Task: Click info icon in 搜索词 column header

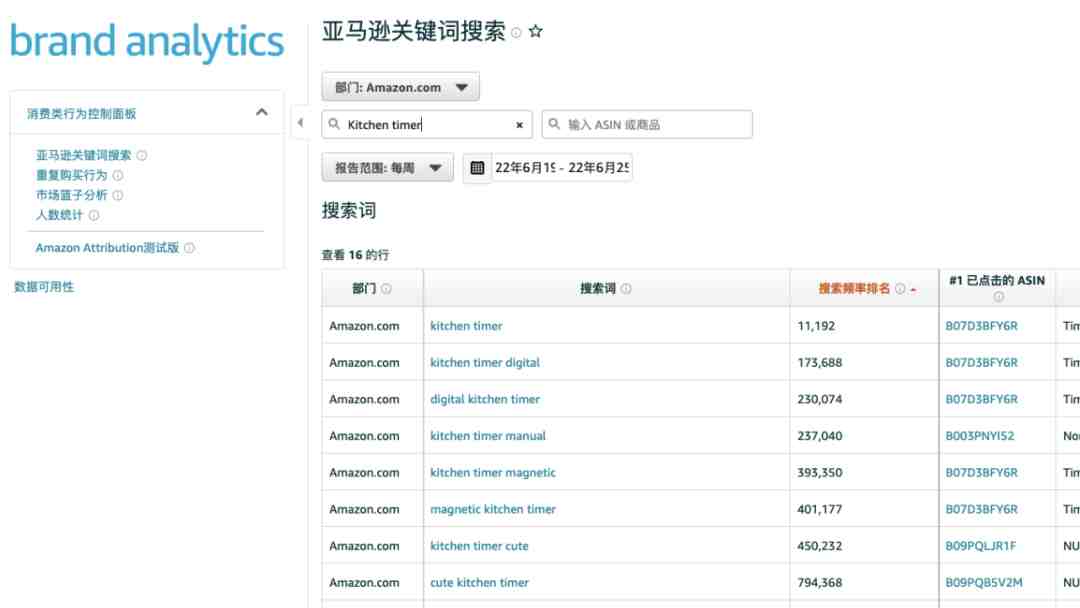Action: [x=626, y=289]
